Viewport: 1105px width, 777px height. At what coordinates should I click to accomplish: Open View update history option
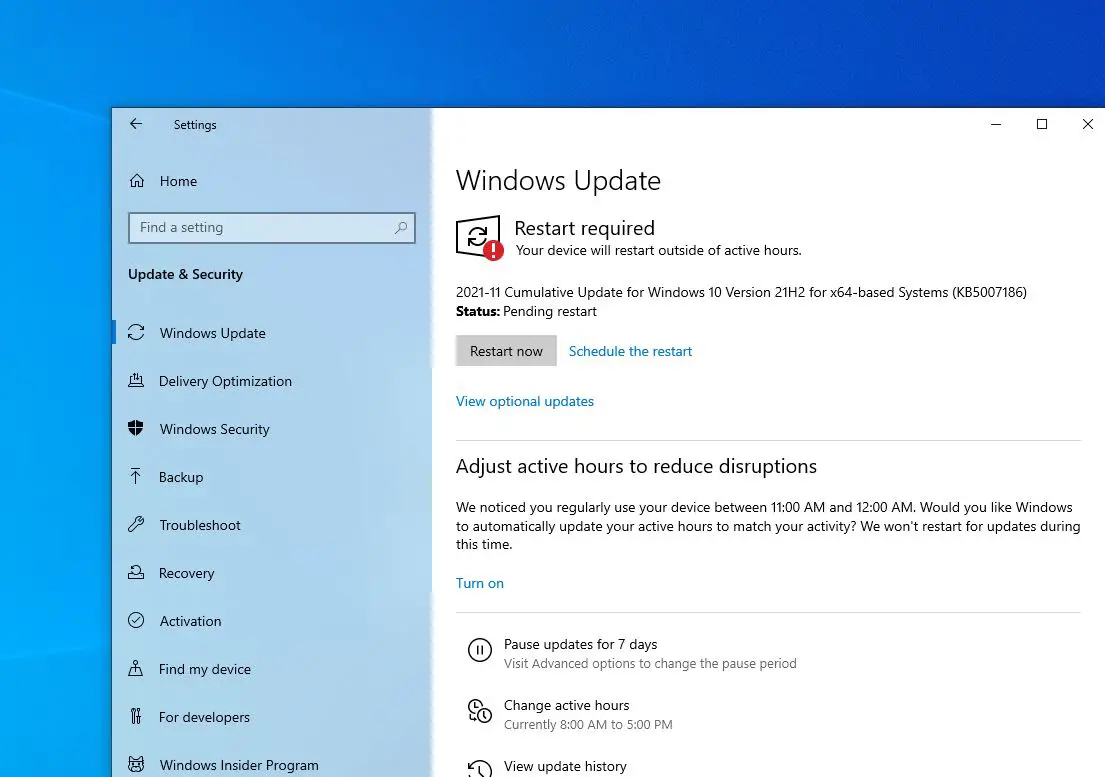564,766
